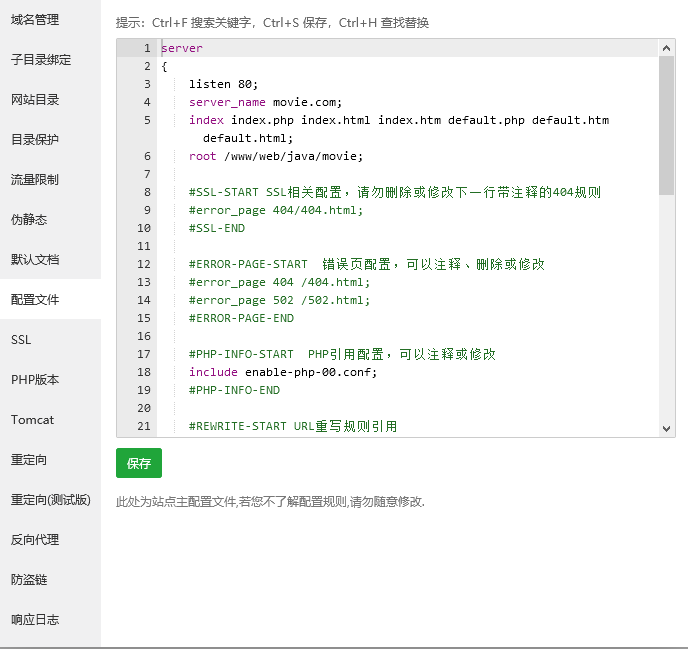Click the '#SSL-END' comment line
688x649 pixels.
click(x=217, y=228)
